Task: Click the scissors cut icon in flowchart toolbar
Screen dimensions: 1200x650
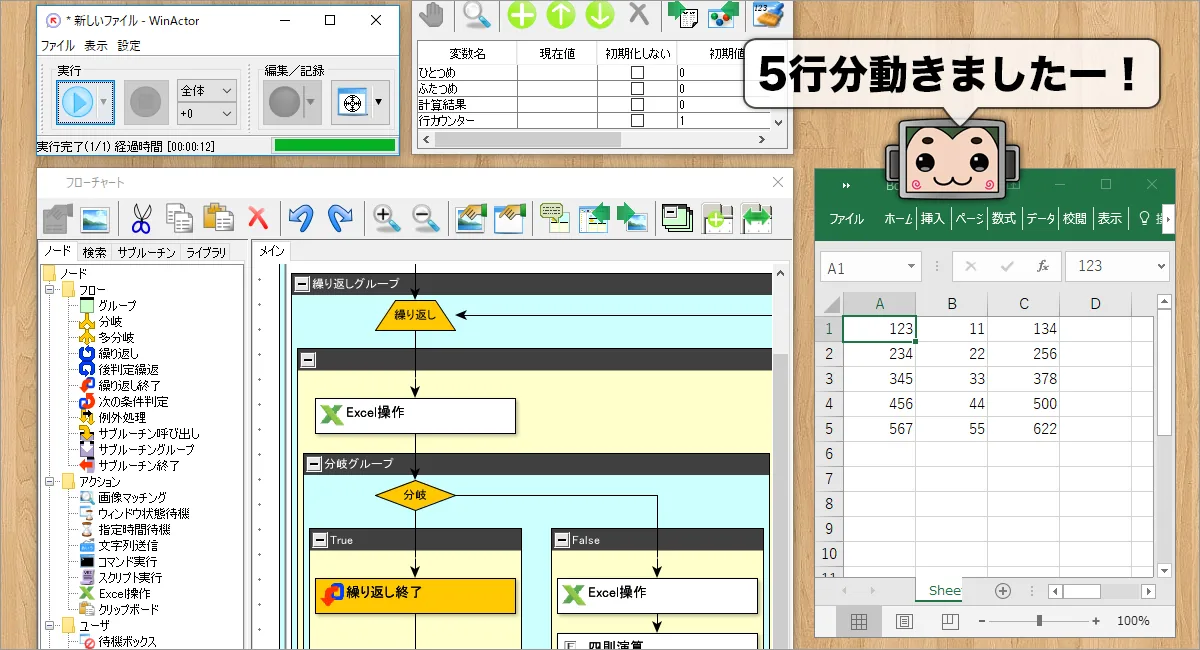Action: click(141, 218)
